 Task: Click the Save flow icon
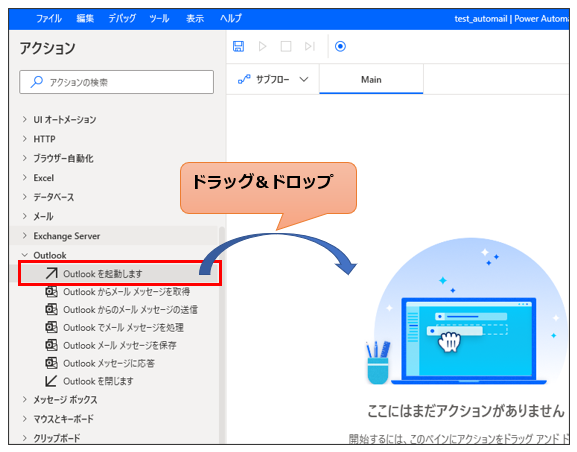[238, 46]
